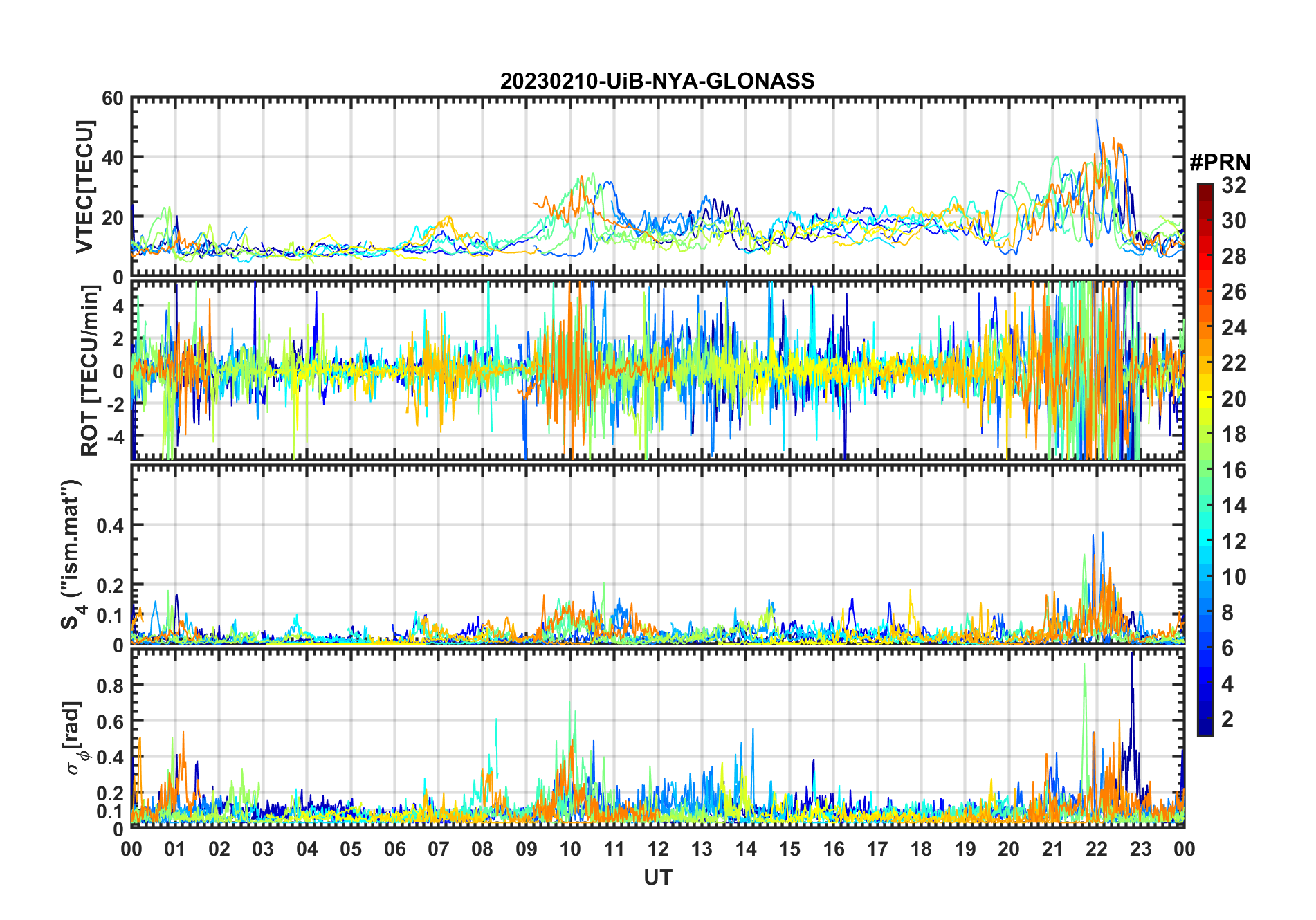This screenshot has height=920, width=1316.
Task: Click the 10 tick label on UT axis
Action: pyautogui.click(x=570, y=849)
